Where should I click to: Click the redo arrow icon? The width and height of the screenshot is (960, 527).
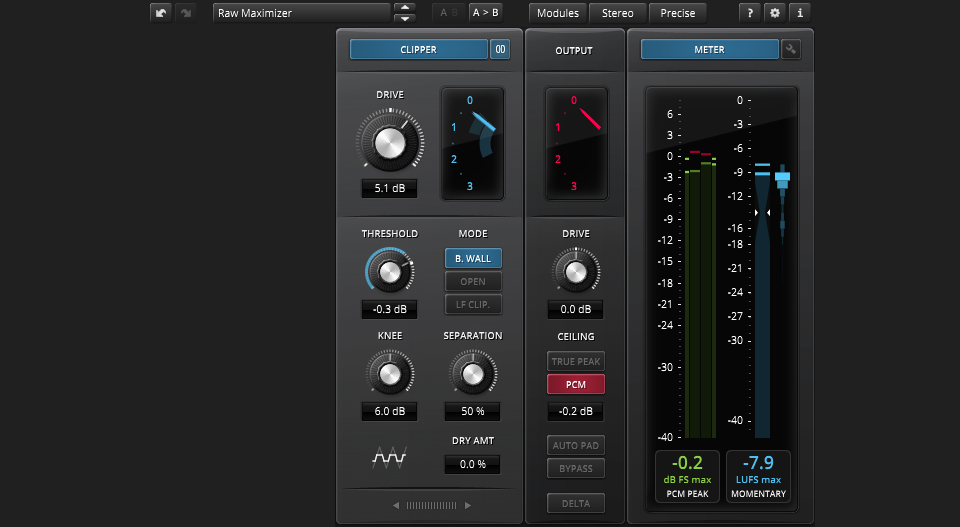186,13
